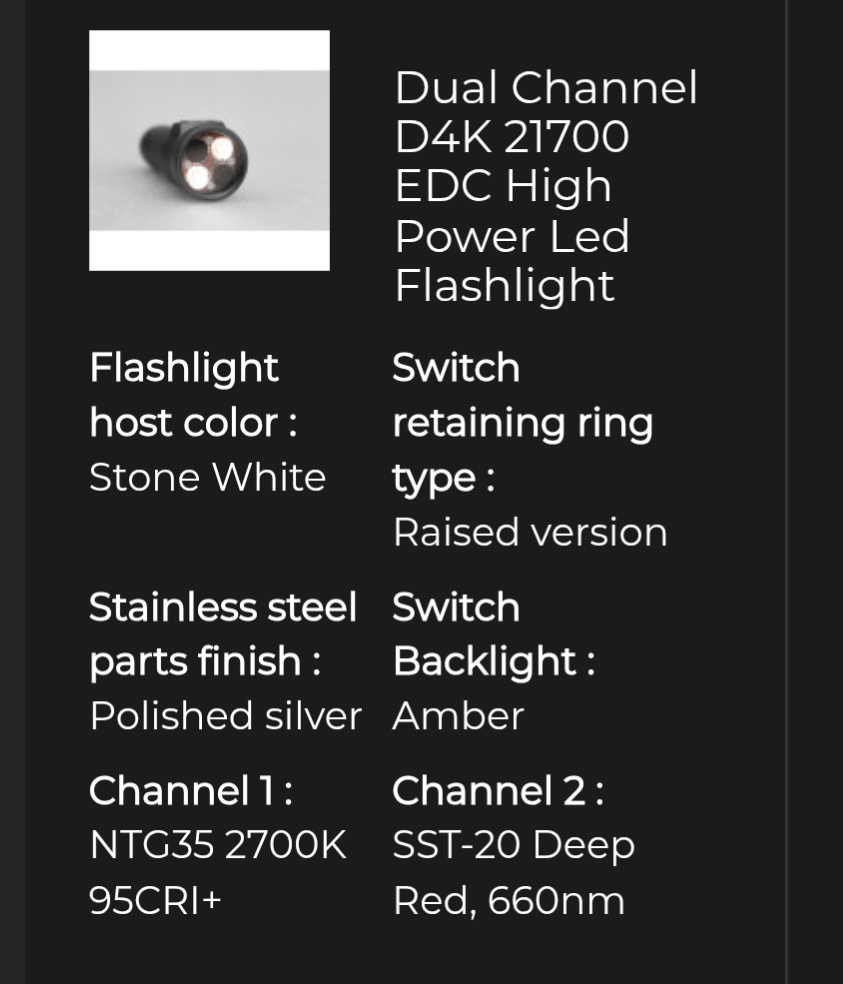843x984 pixels.
Task: Select the "Stone White" host color value
Action: point(207,477)
